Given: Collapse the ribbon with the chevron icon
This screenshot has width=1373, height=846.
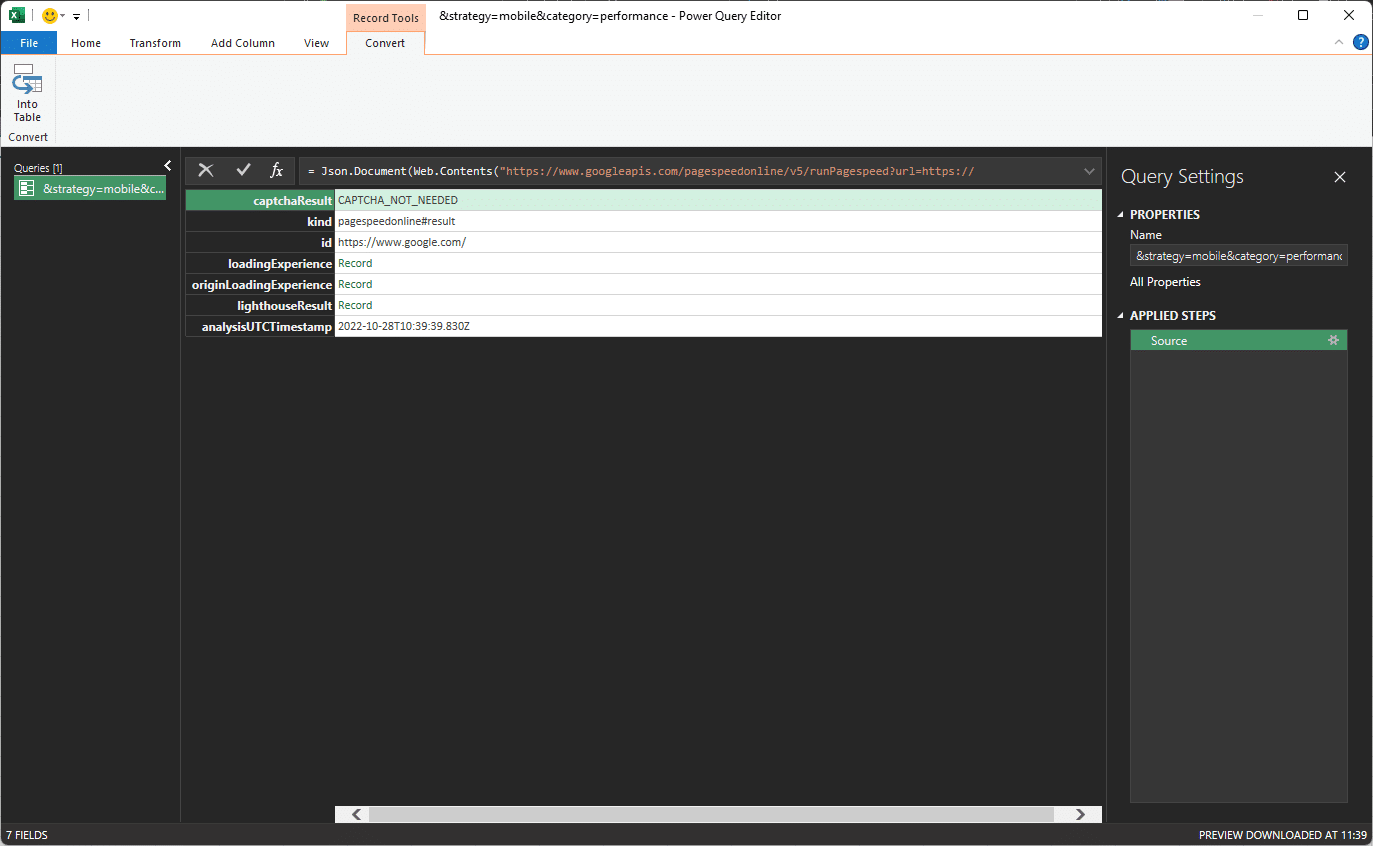Looking at the screenshot, I should (x=1338, y=42).
